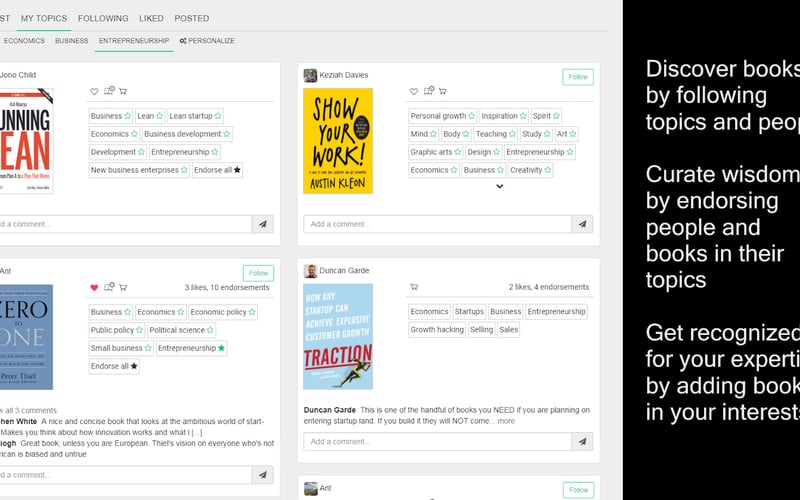The width and height of the screenshot is (800, 500).
Task: Open Selling topic tag on Traction
Action: click(482, 330)
